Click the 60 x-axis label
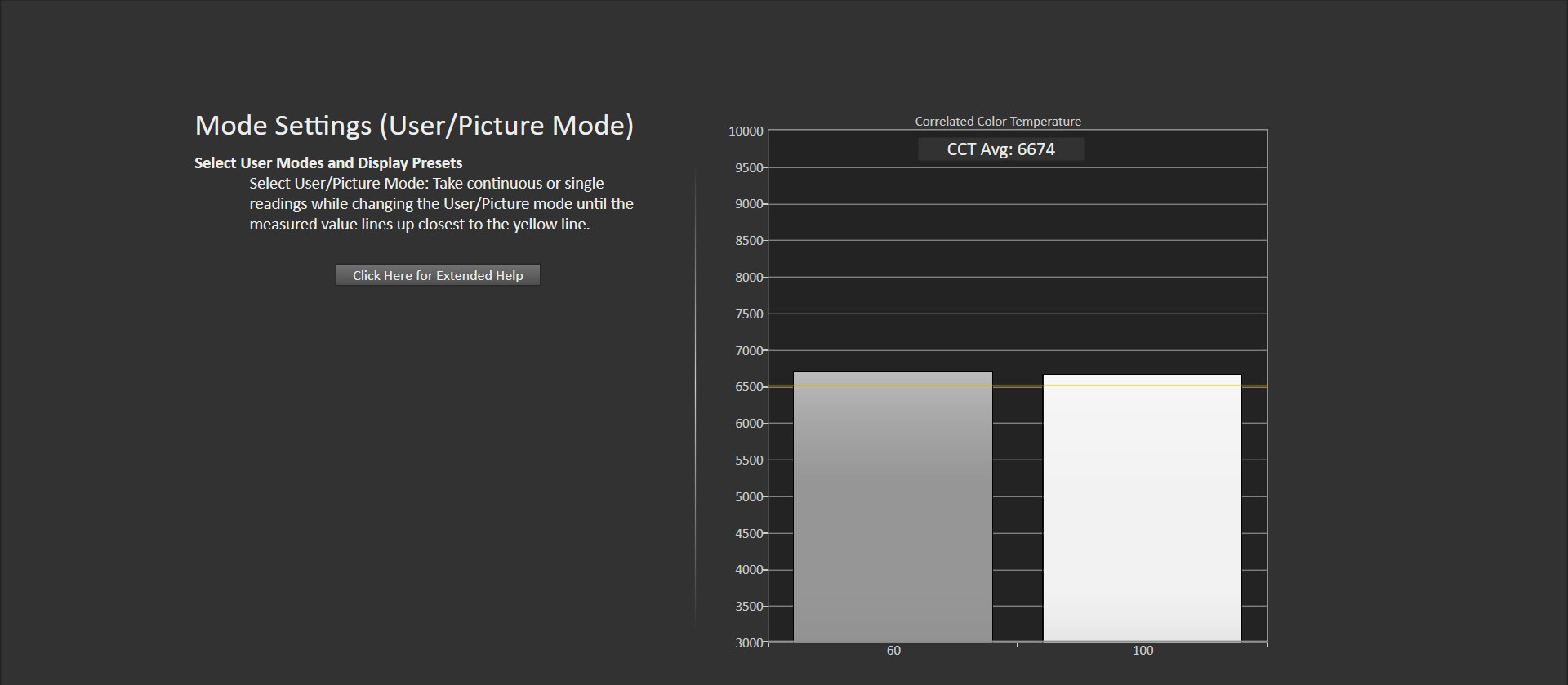 click(893, 651)
